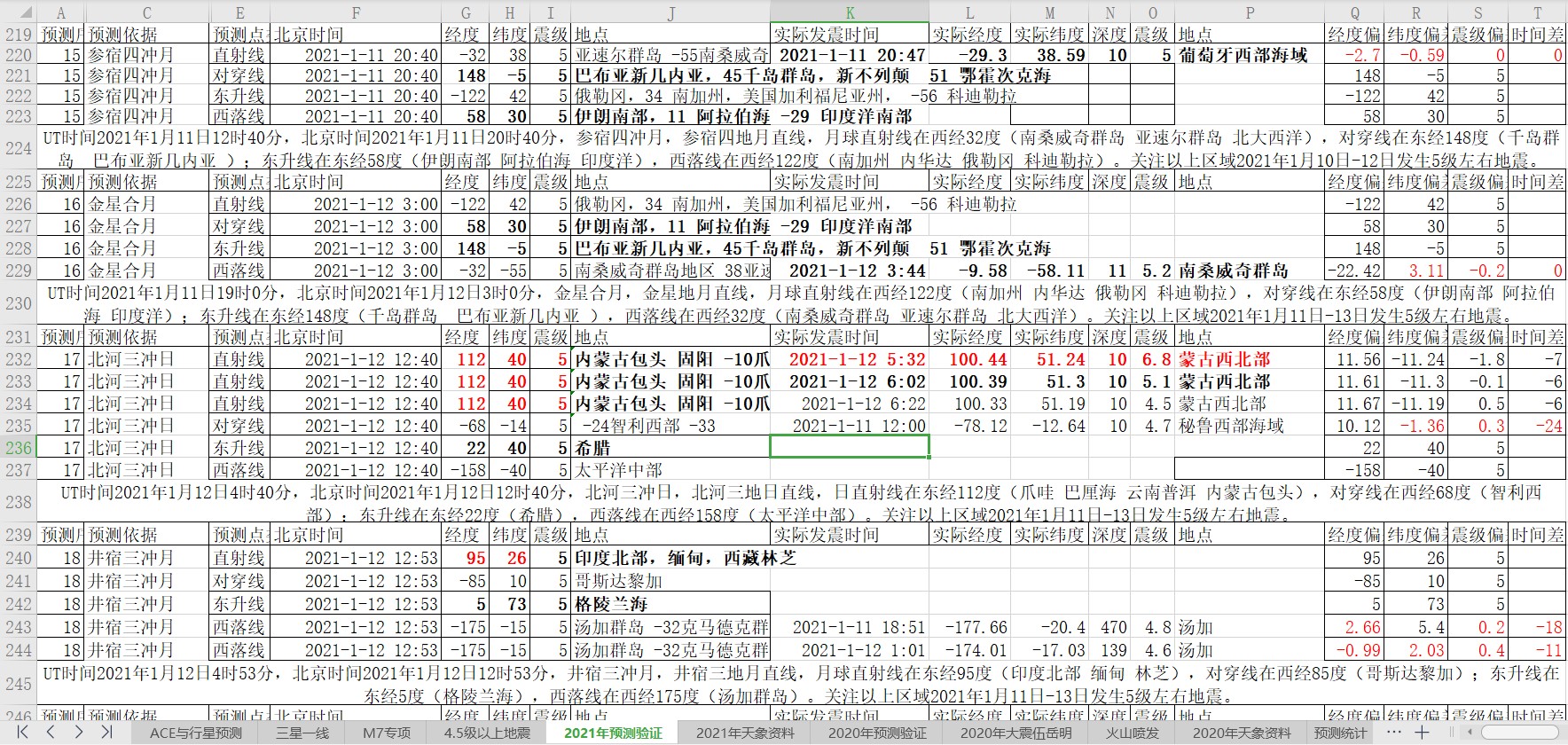Open the 三星一线 sheet tab
The width and height of the screenshot is (1568, 745).
pyautogui.click(x=302, y=733)
